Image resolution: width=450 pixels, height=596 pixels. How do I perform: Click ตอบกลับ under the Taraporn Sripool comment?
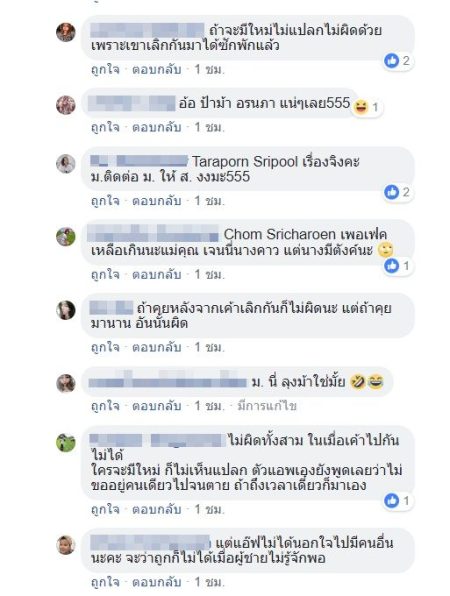(x=157, y=201)
